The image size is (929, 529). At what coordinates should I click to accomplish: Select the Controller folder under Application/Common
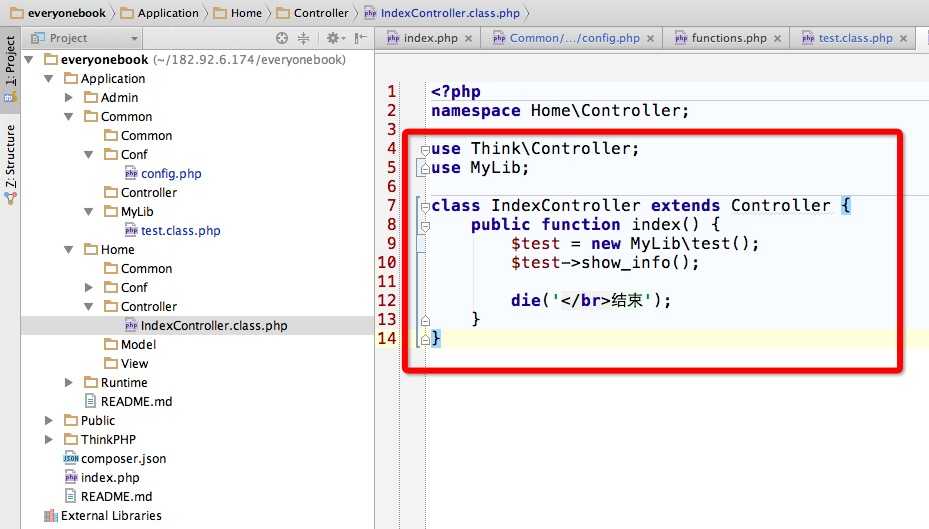click(x=149, y=193)
